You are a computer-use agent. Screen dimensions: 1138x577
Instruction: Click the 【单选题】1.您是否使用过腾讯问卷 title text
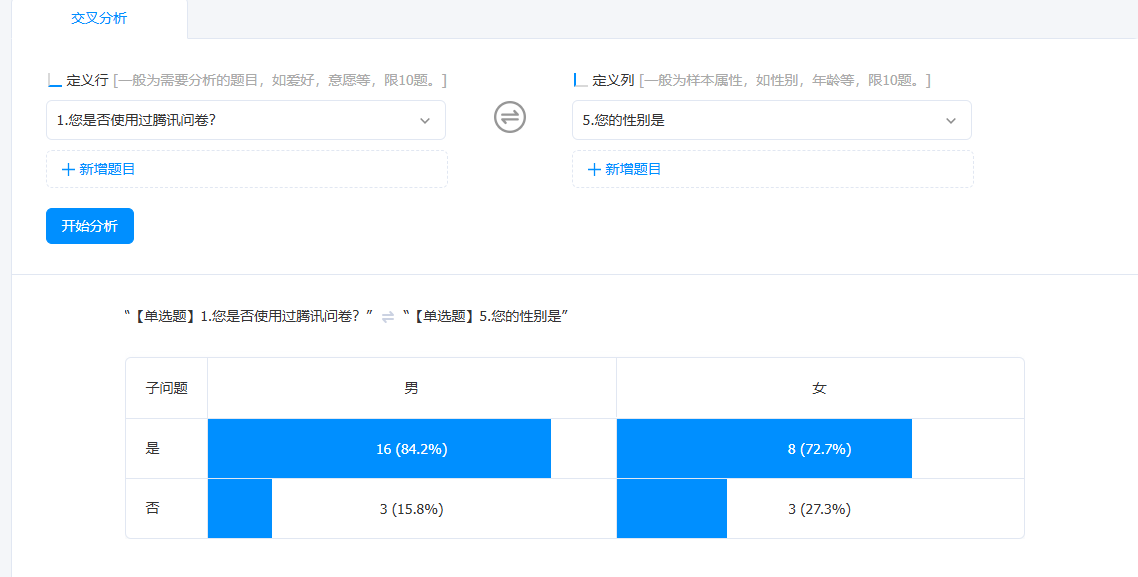(249, 316)
